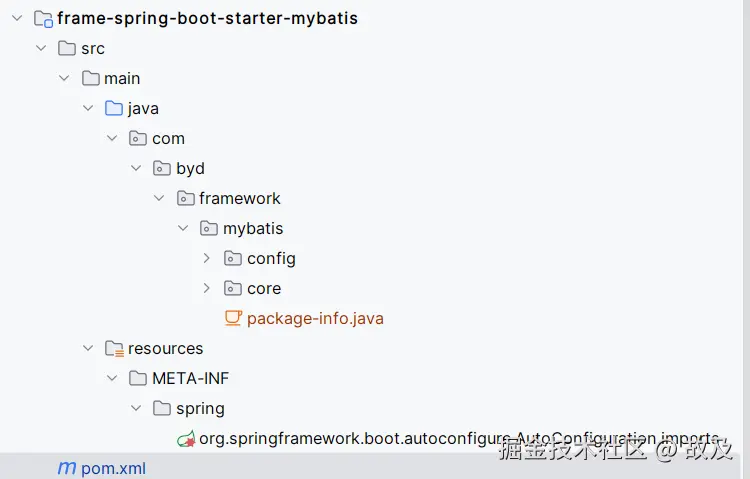The width and height of the screenshot is (750, 479).
Task: Click the Spring AutoConfiguration imports file icon
Action: (x=185, y=438)
